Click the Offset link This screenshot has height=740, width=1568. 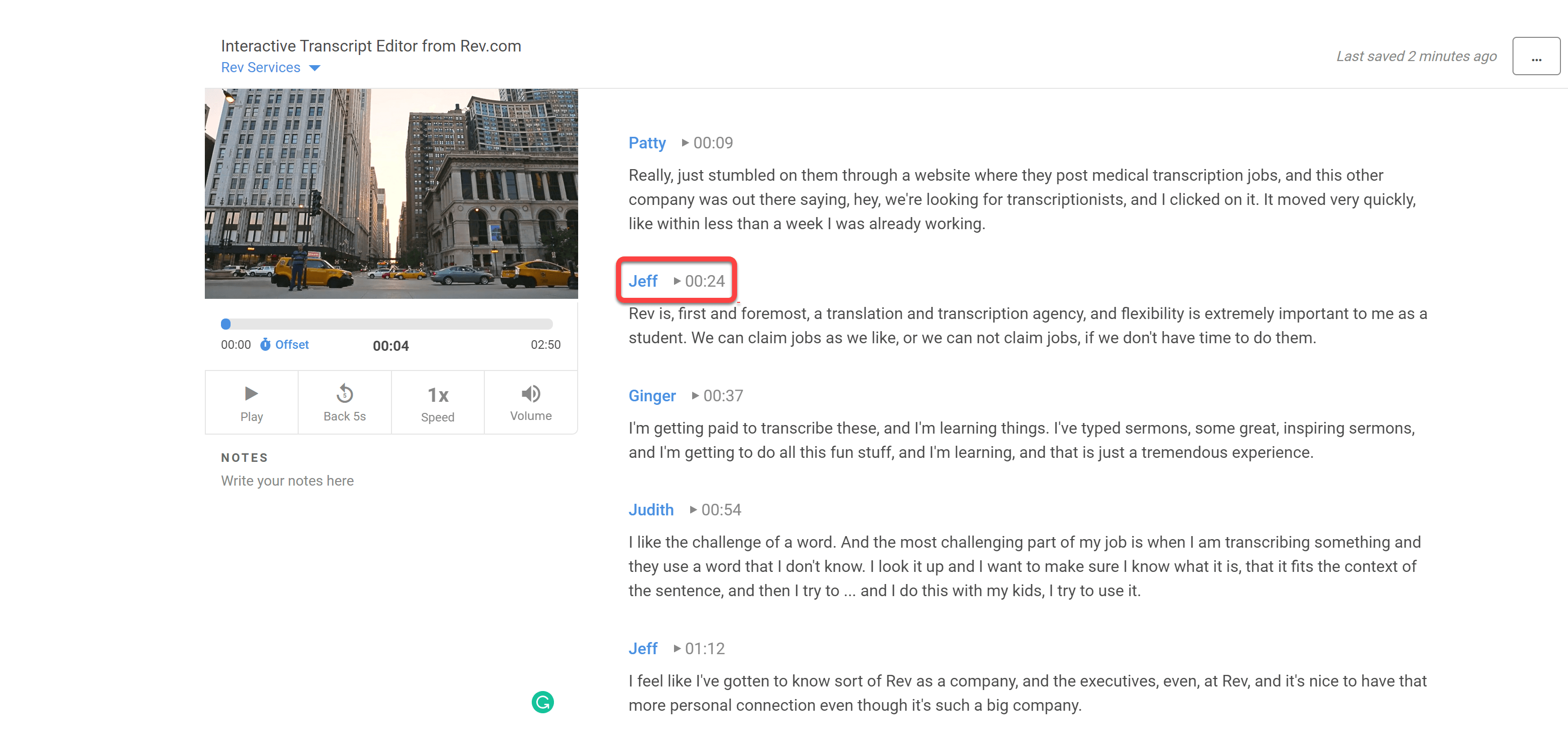(292, 344)
